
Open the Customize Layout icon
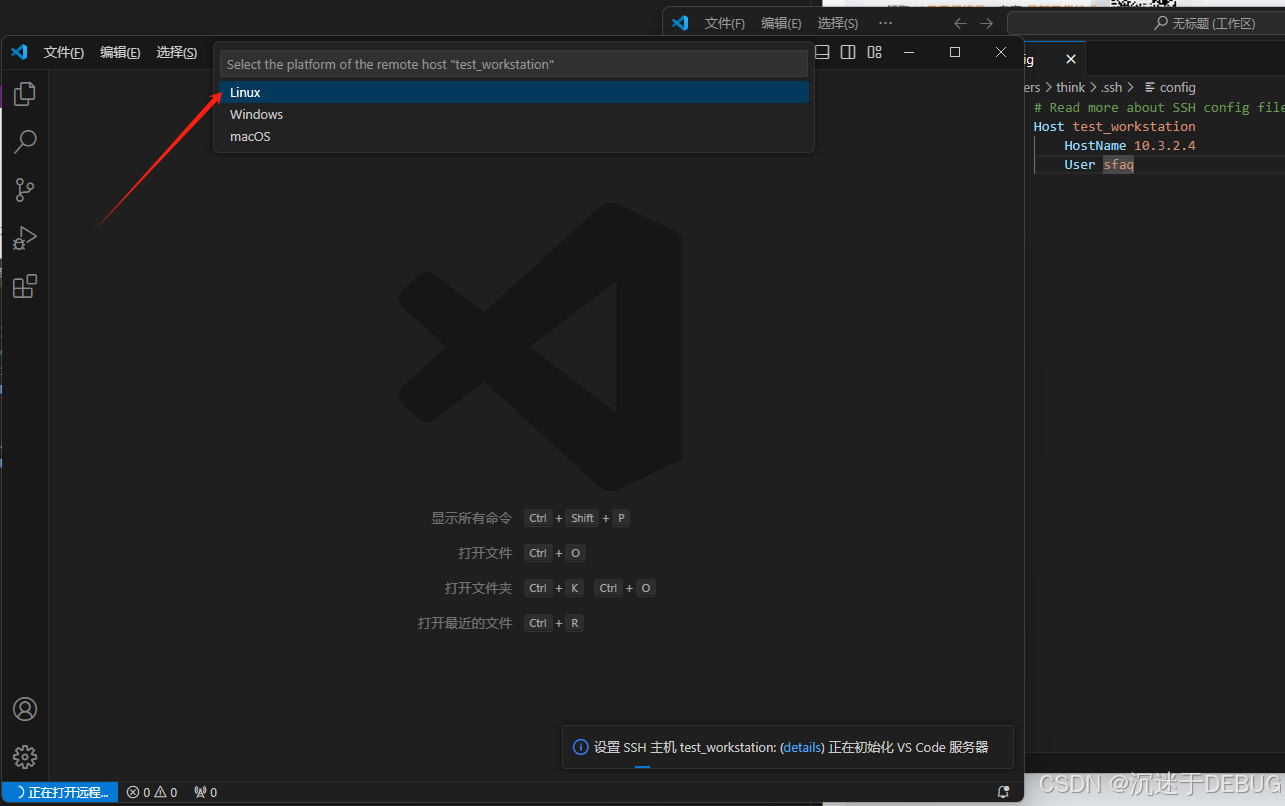tap(875, 52)
